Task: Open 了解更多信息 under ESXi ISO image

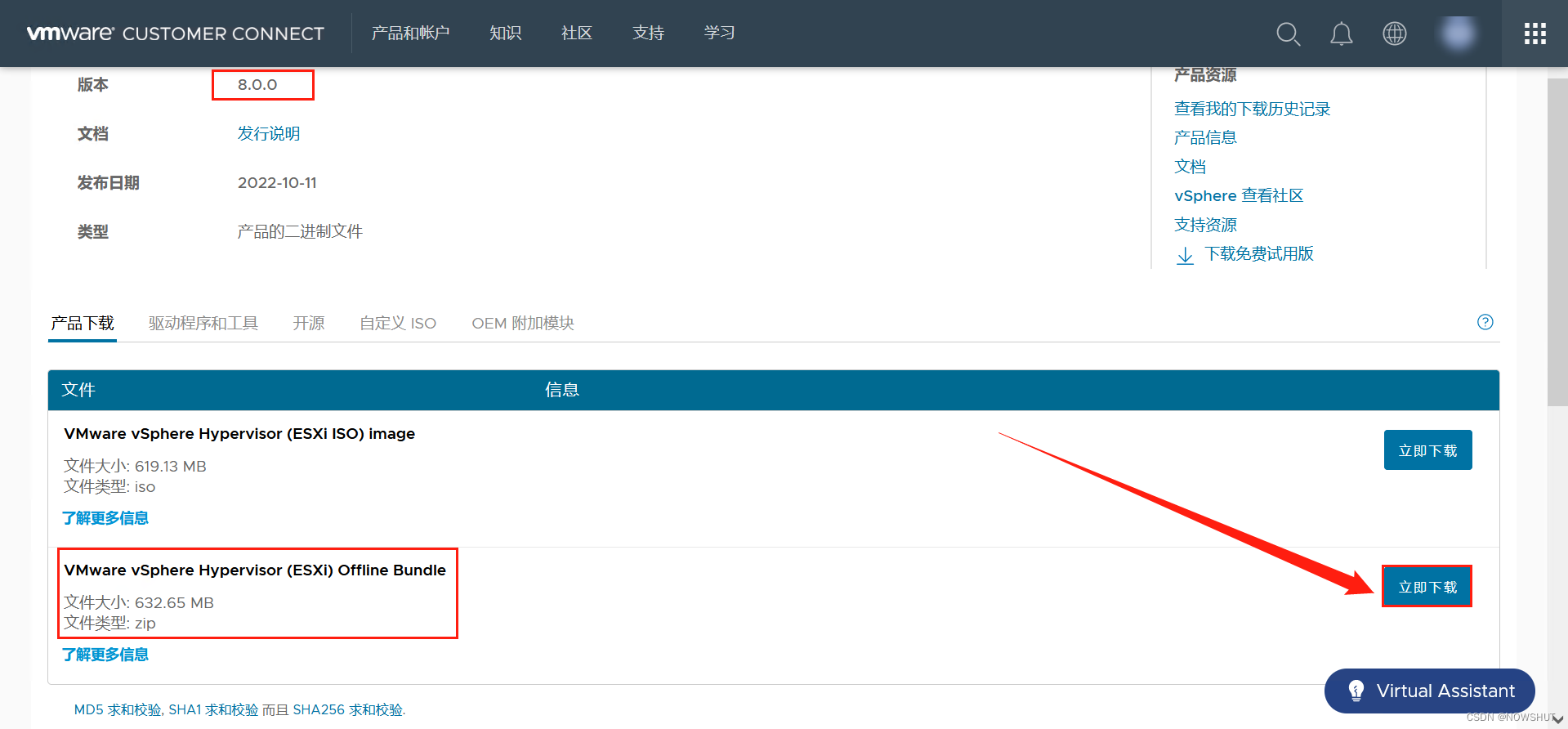Action: pos(105,518)
